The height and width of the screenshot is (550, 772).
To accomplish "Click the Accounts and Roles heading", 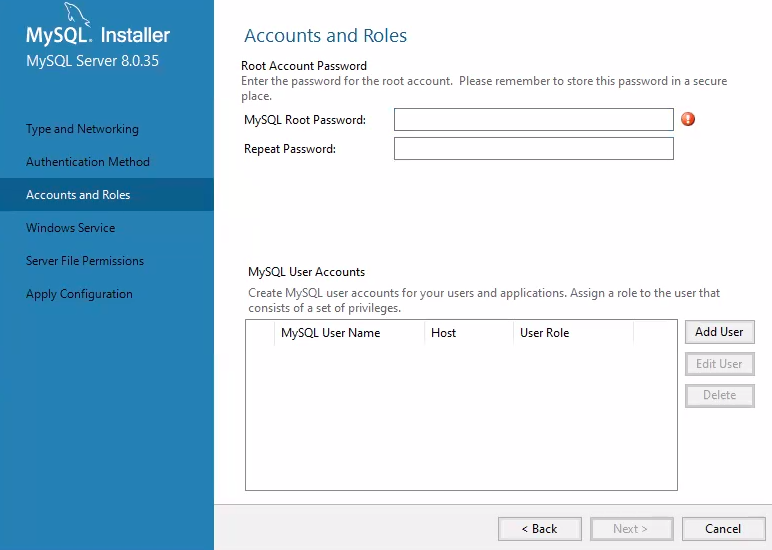I will tap(325, 35).
